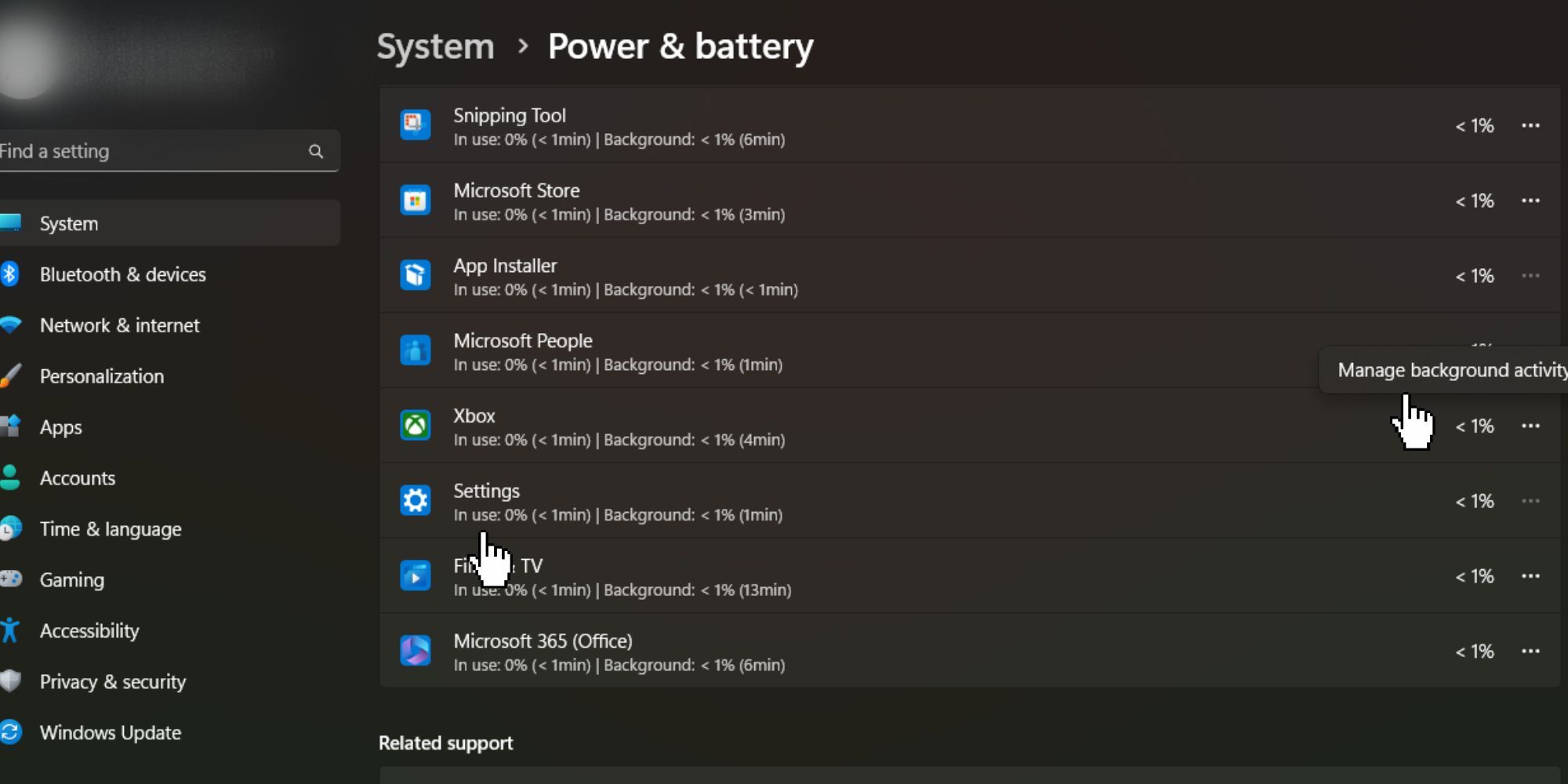Click the Gaming controller icon
The height and width of the screenshot is (784, 1568).
coord(11,579)
